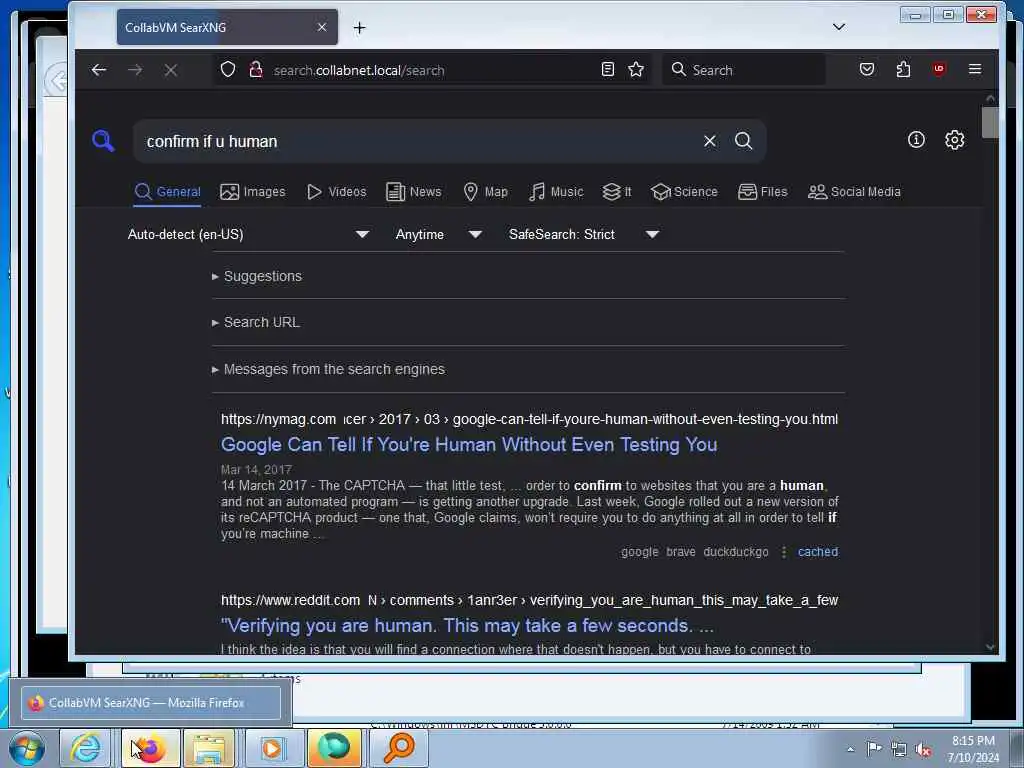Expand the Search URL section

click(255, 323)
